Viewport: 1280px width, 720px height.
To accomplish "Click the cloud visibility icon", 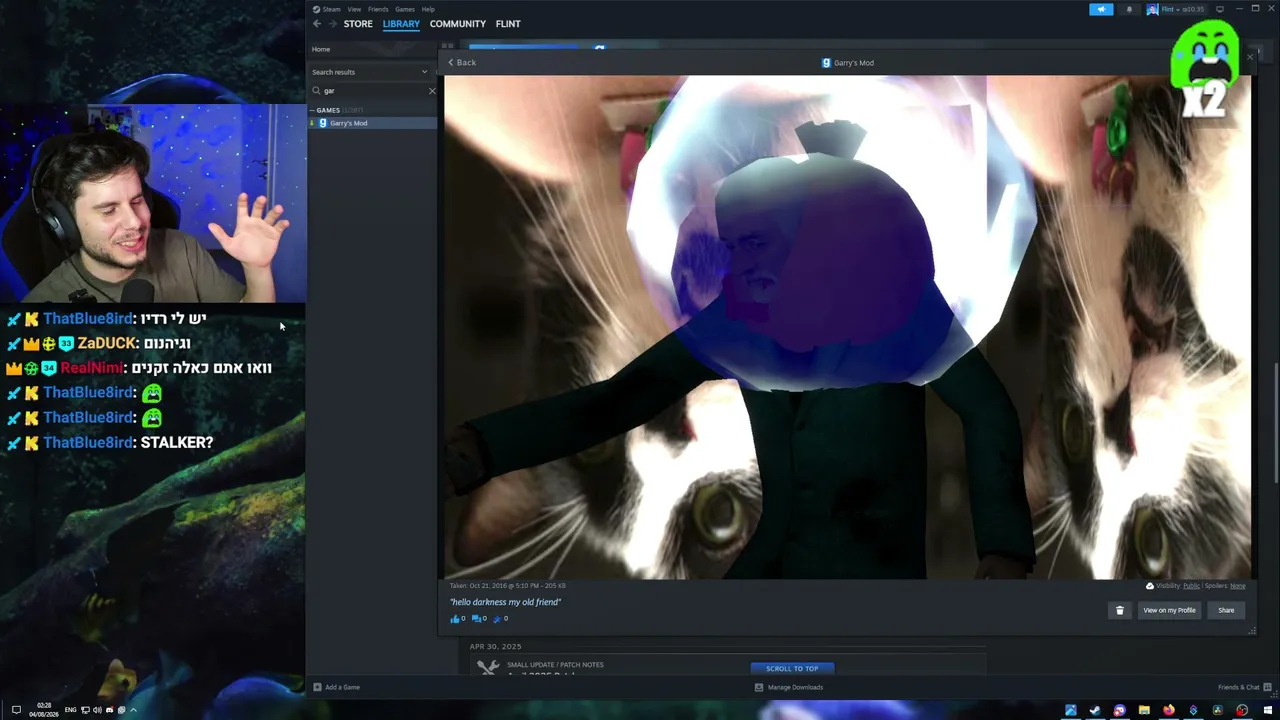I will tap(1149, 586).
